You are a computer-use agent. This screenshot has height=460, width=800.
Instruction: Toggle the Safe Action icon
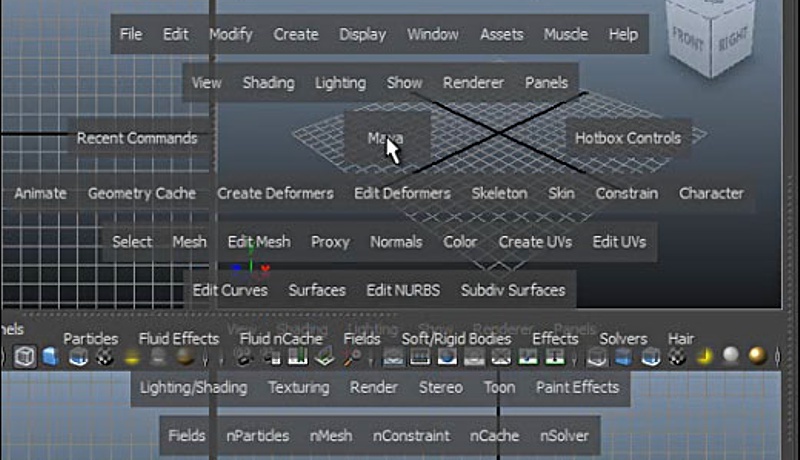click(528, 357)
